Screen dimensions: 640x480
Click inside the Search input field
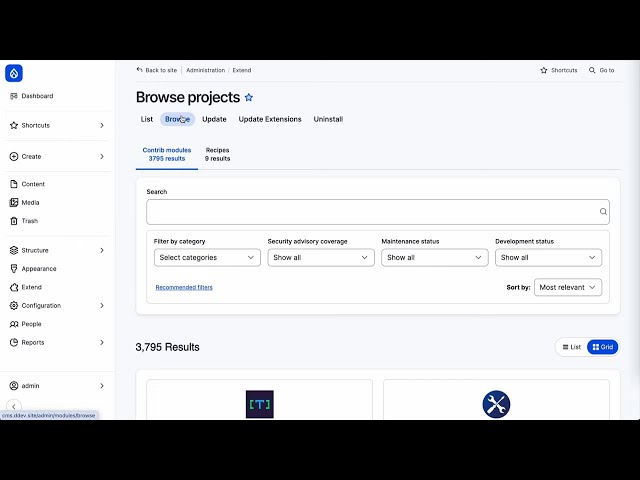(x=378, y=212)
